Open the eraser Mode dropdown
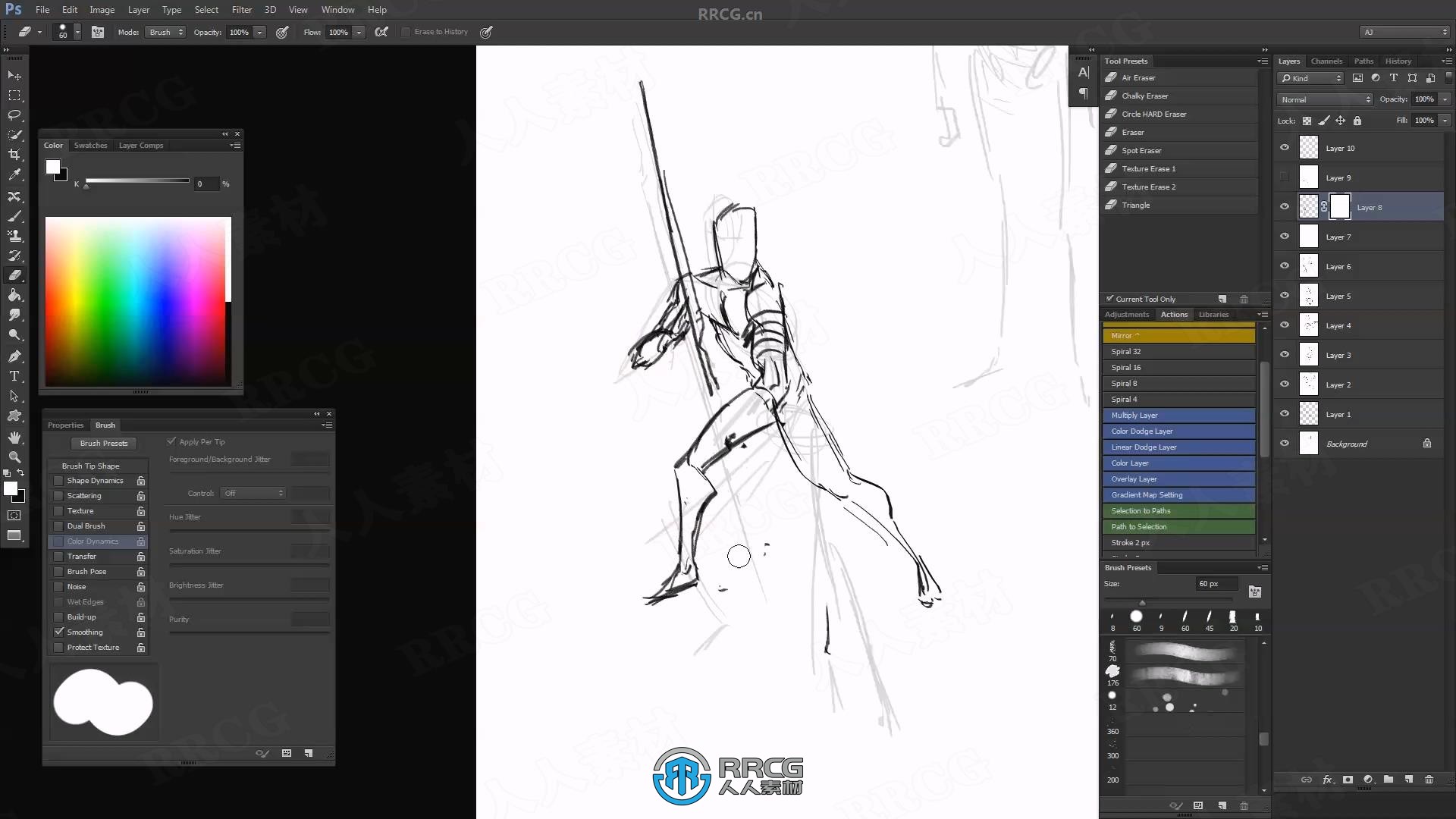This screenshot has height=819, width=1456. coord(165,32)
